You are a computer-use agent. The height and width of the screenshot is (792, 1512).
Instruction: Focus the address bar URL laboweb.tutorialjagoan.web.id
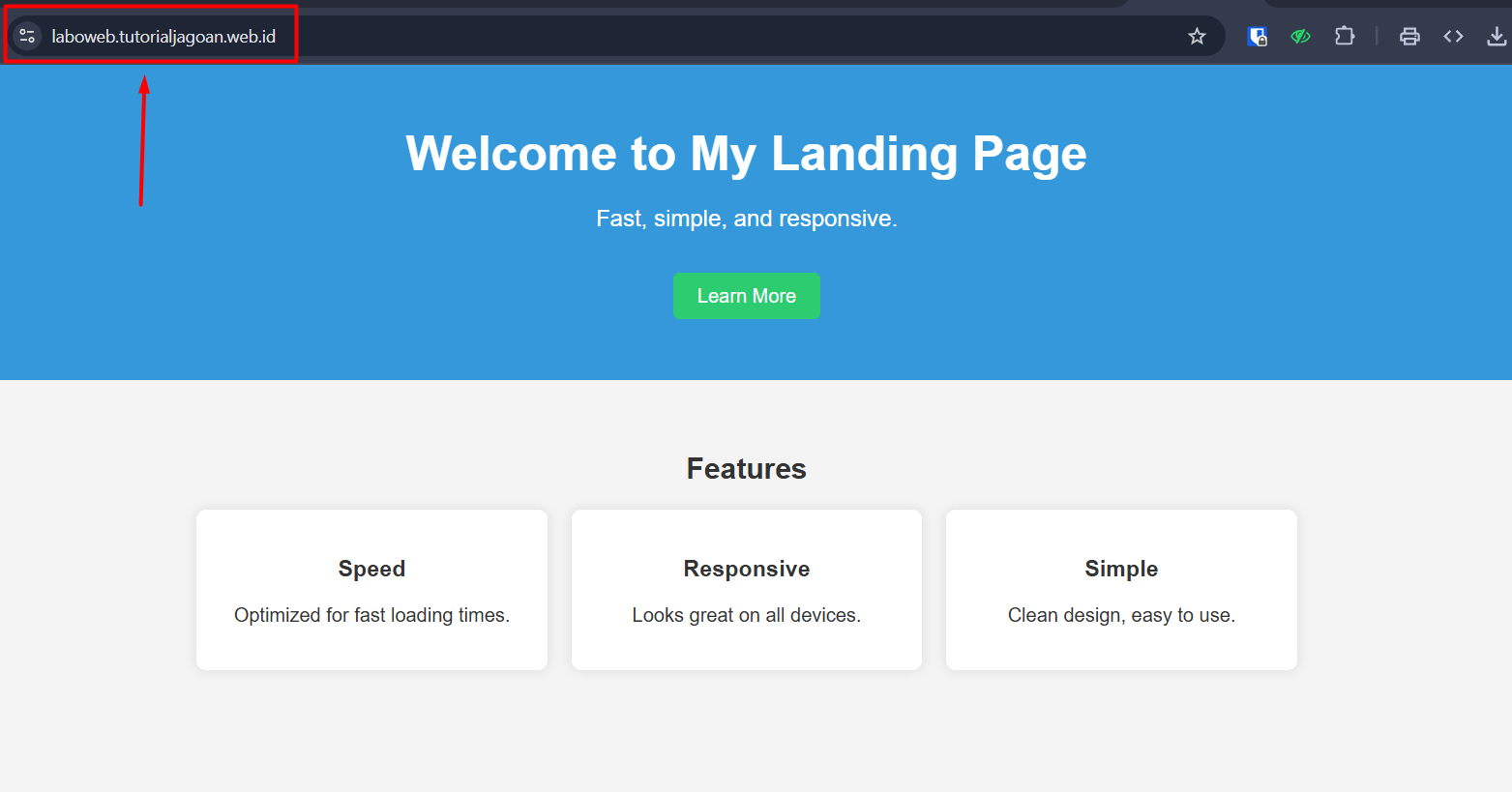pos(163,37)
